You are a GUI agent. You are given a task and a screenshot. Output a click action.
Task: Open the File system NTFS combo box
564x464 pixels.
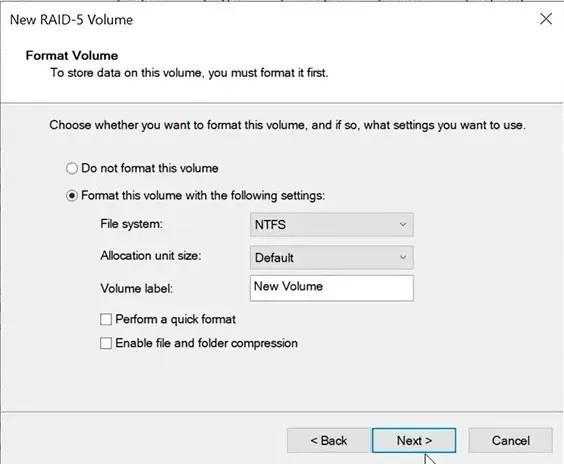click(x=332, y=225)
